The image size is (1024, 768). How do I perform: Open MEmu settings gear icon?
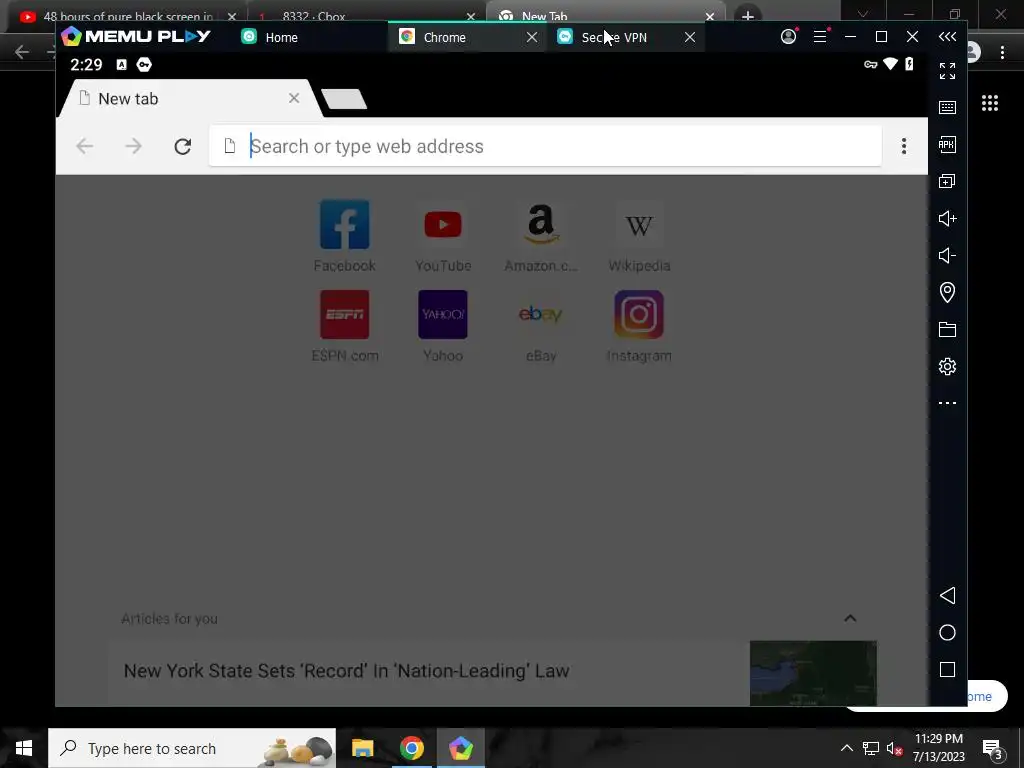pyautogui.click(x=947, y=366)
